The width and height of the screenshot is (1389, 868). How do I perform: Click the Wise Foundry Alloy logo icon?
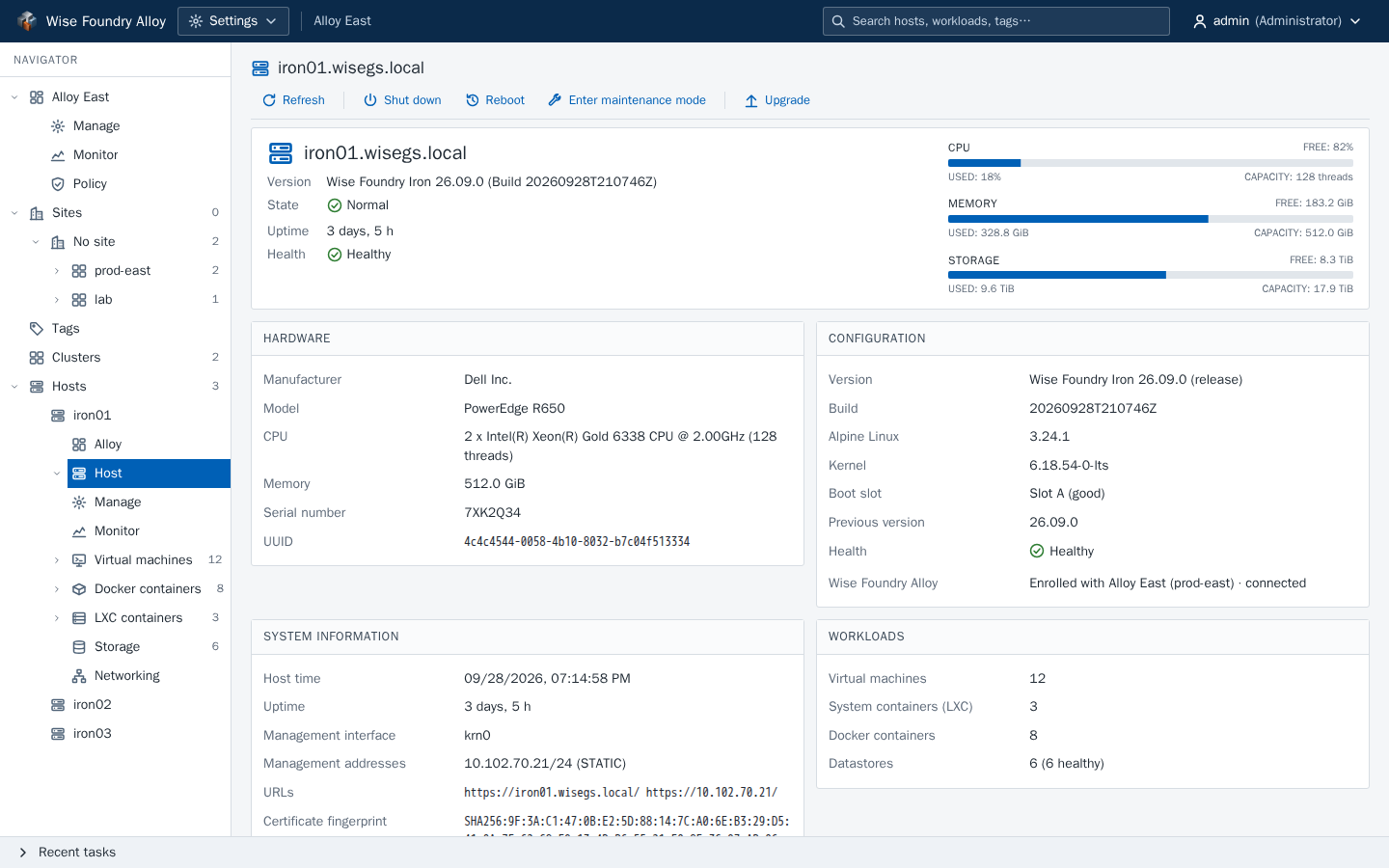point(27,21)
